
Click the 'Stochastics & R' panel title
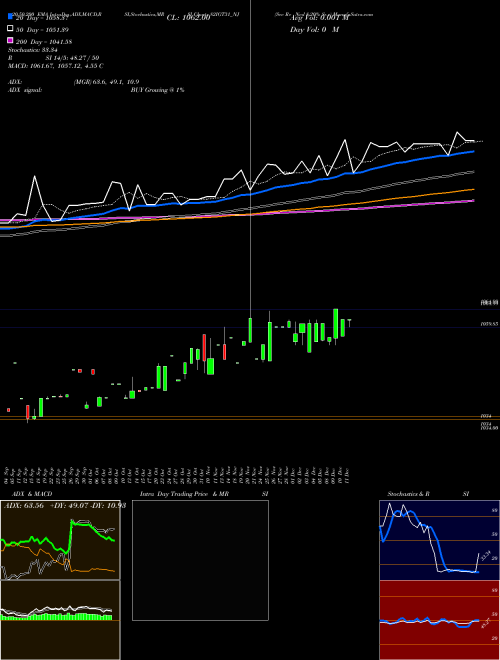(408, 494)
